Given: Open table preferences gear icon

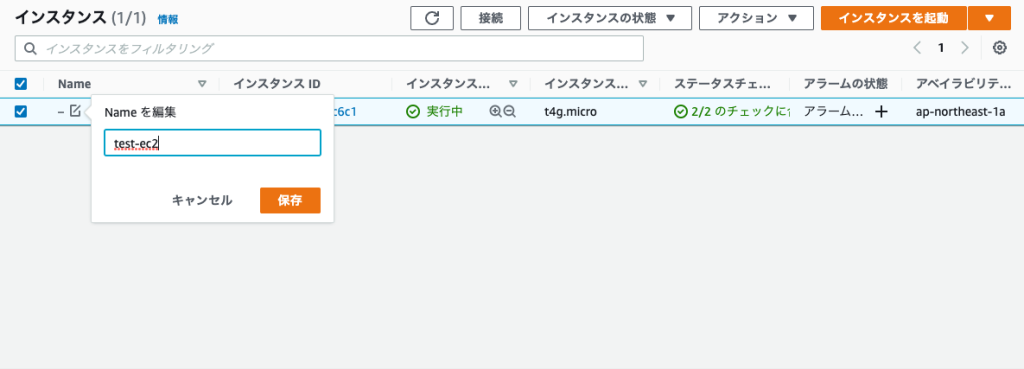Looking at the screenshot, I should tap(999, 48).
